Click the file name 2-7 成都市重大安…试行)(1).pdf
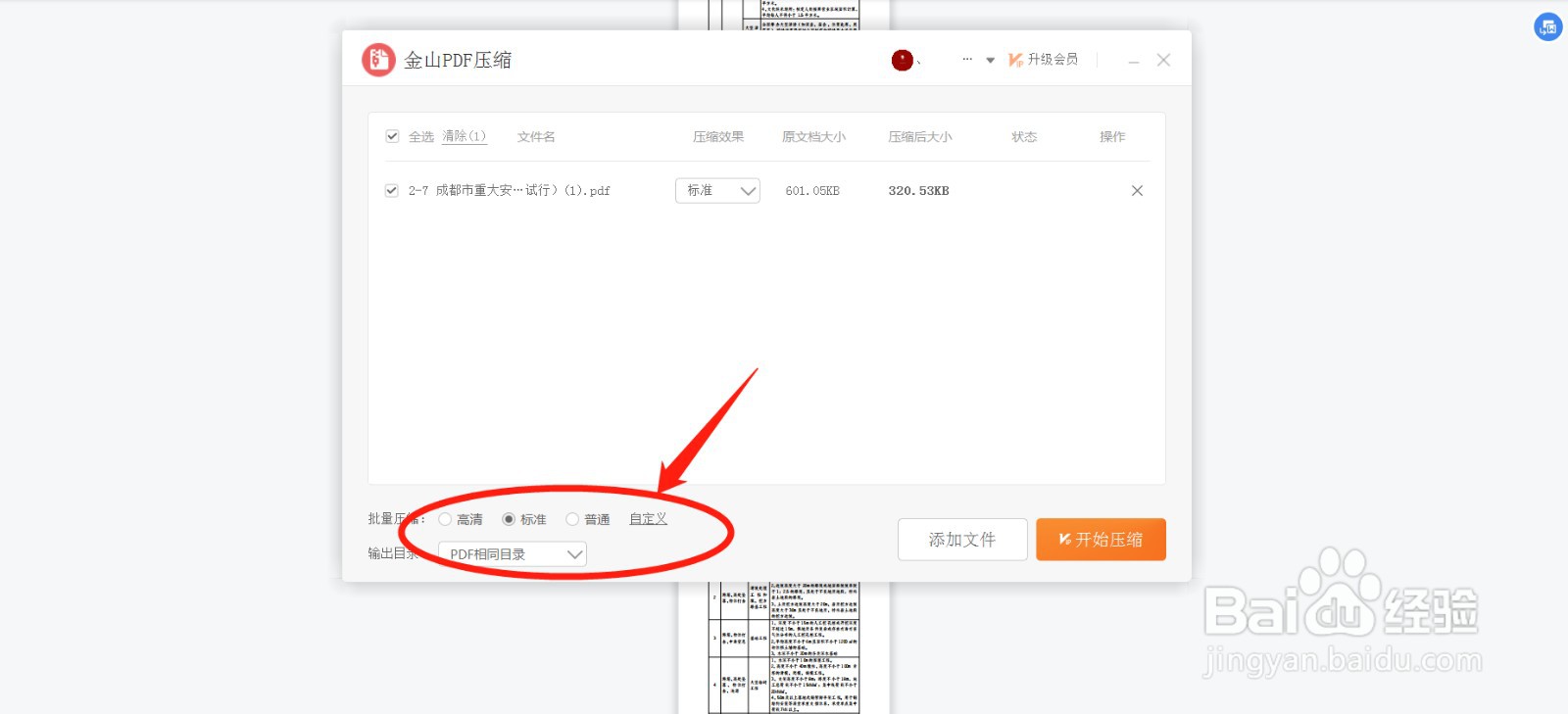1568x714 pixels. click(510, 191)
